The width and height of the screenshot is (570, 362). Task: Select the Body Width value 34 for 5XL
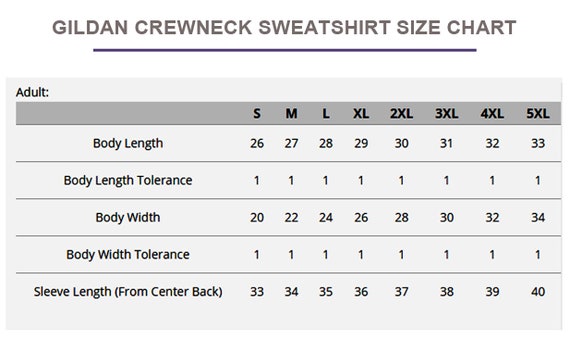pyautogui.click(x=538, y=218)
